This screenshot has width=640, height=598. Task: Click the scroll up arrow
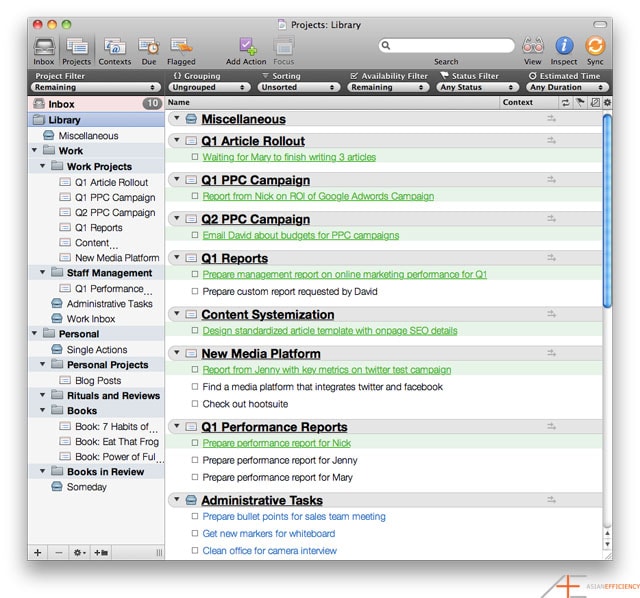(x=607, y=533)
